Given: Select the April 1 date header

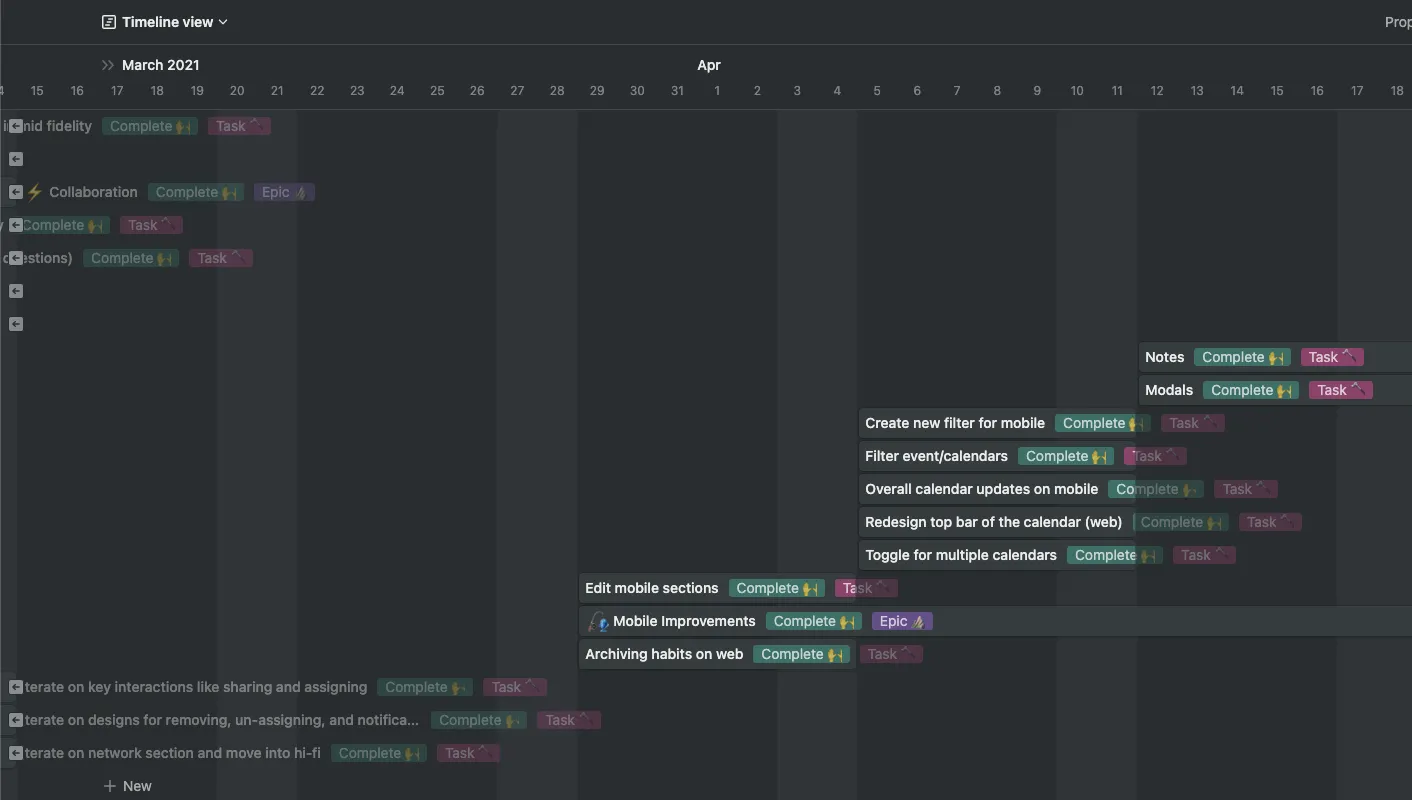Looking at the screenshot, I should [x=717, y=90].
